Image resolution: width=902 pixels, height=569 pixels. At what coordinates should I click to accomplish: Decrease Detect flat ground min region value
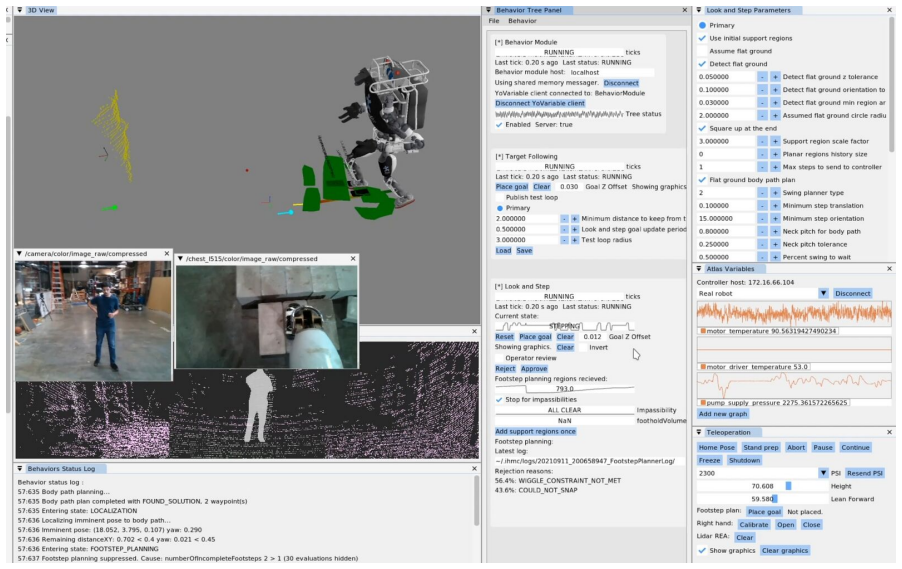click(762, 103)
